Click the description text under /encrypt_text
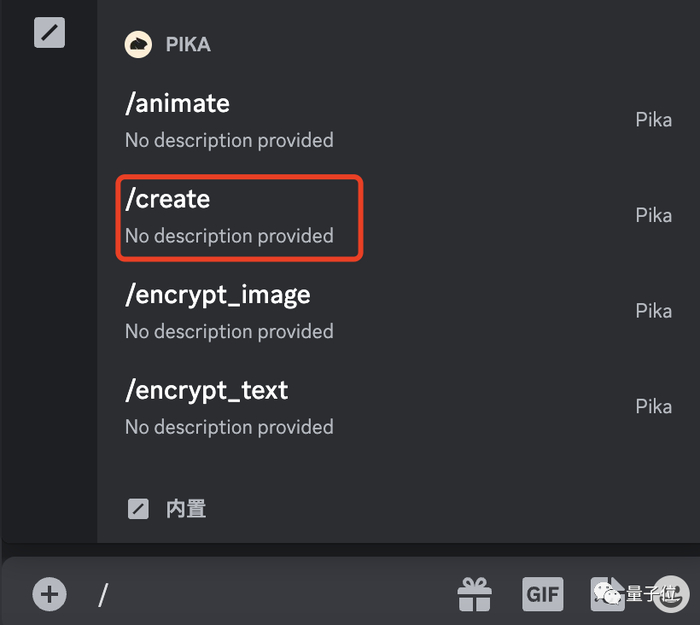 click(x=229, y=427)
